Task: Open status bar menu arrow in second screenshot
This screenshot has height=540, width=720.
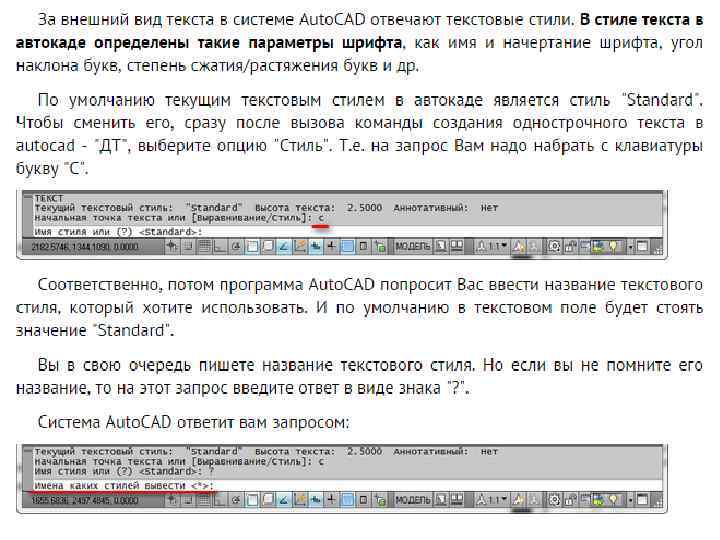Action: tap(630, 500)
